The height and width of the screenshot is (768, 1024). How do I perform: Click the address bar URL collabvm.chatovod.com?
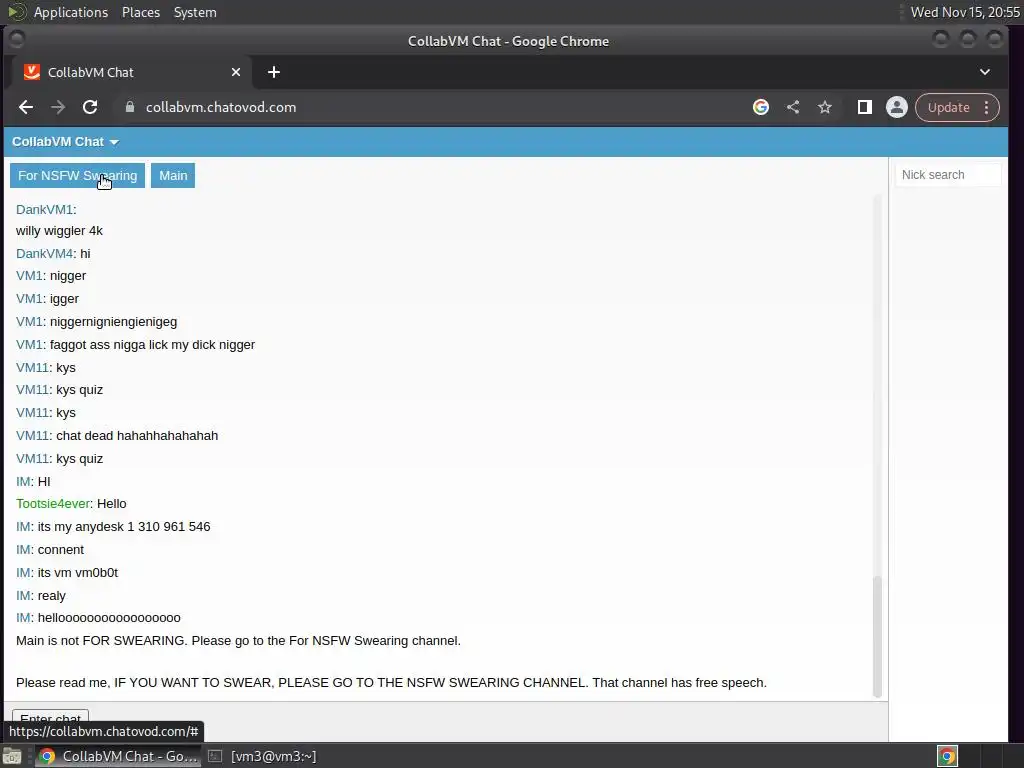(x=221, y=107)
